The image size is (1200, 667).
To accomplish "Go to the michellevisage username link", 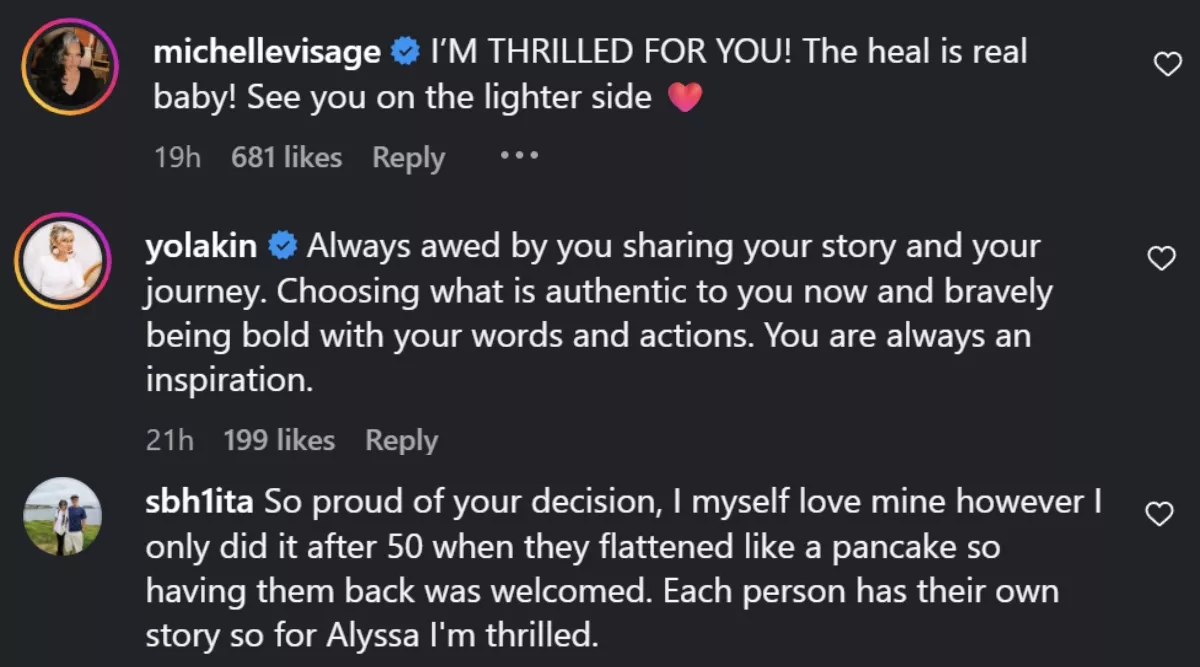I will coord(267,53).
